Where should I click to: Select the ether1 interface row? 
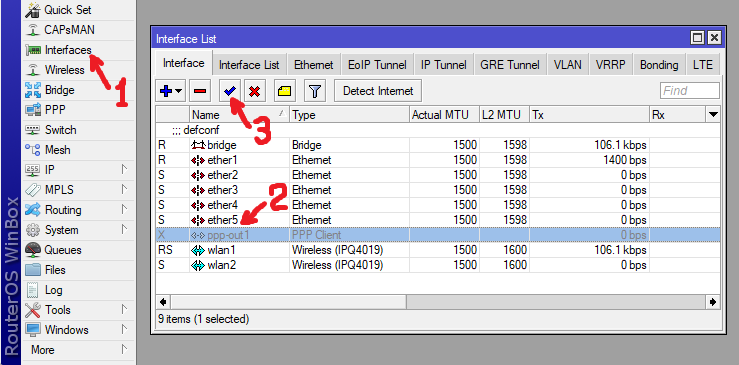[x=438, y=160]
